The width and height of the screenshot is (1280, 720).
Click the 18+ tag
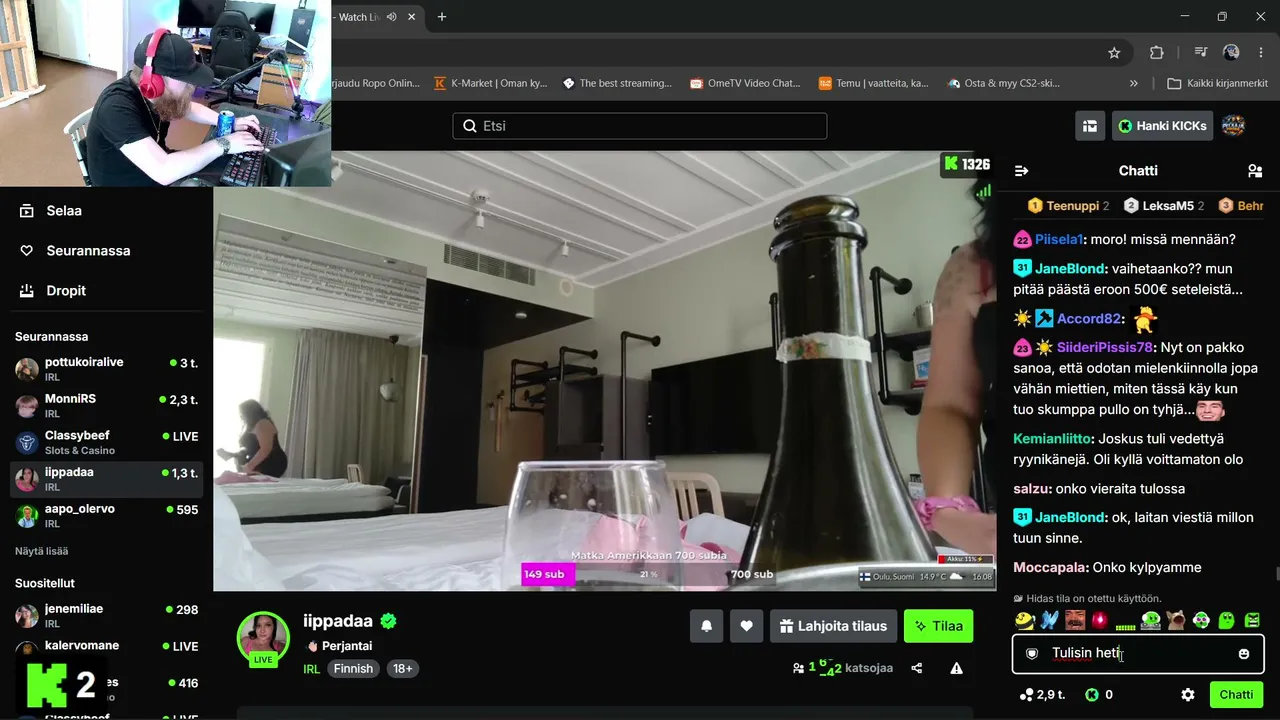(x=403, y=669)
